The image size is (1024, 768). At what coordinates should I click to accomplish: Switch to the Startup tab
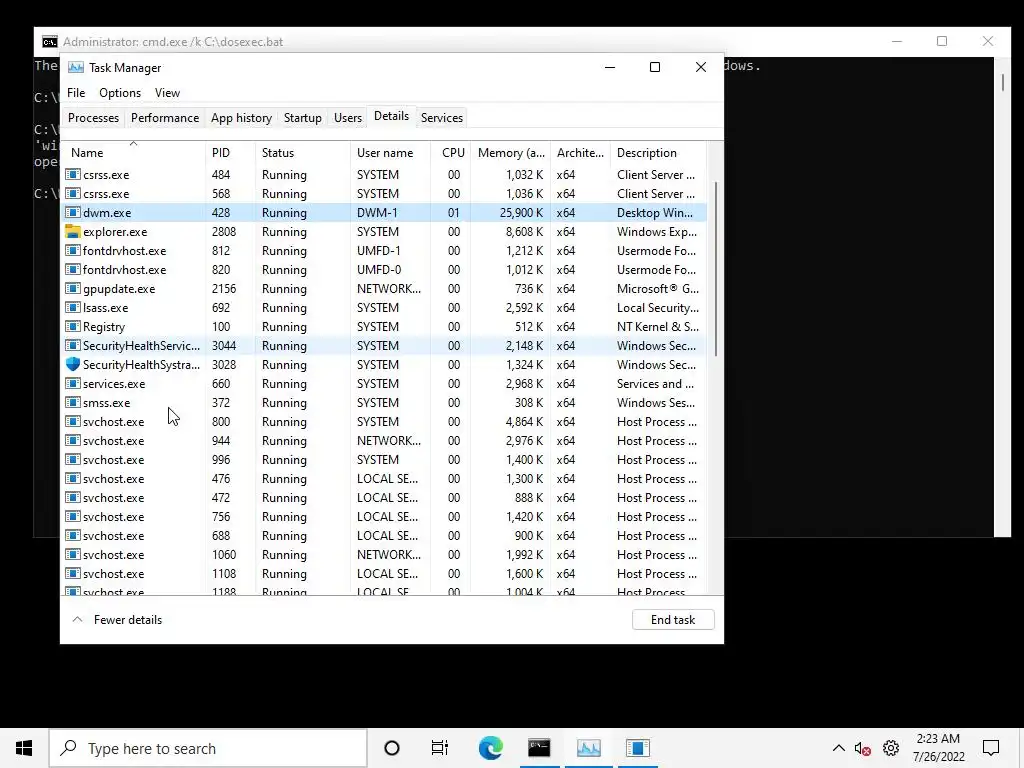pos(302,118)
